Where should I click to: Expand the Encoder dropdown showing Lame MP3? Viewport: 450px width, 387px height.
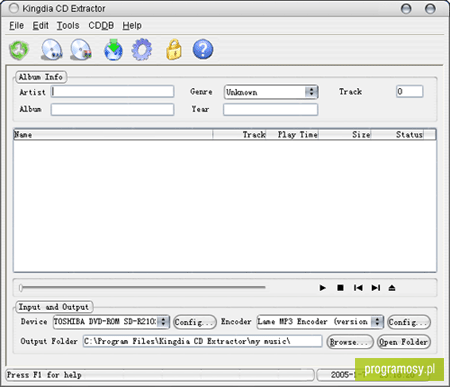tap(320, 322)
